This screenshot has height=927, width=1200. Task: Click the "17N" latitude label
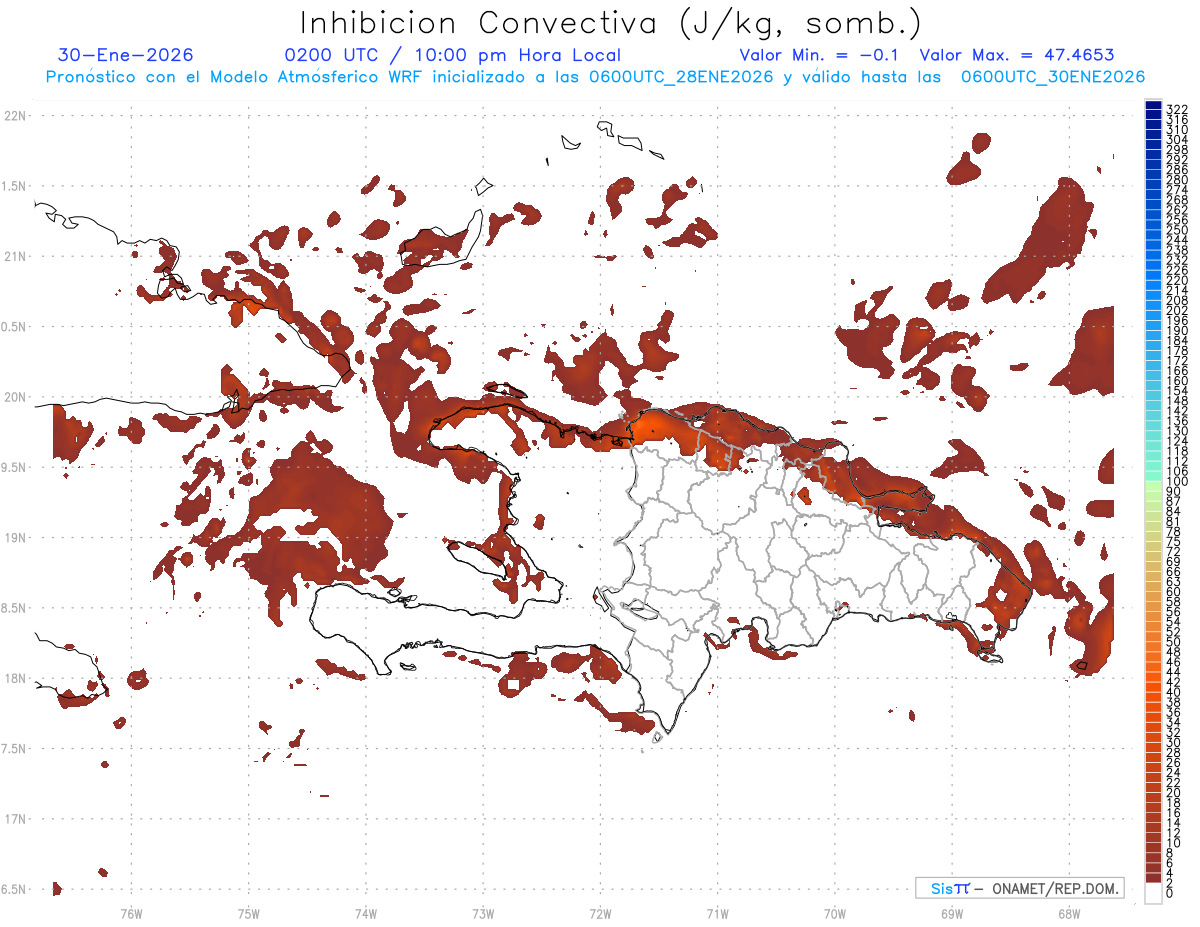pos(14,819)
